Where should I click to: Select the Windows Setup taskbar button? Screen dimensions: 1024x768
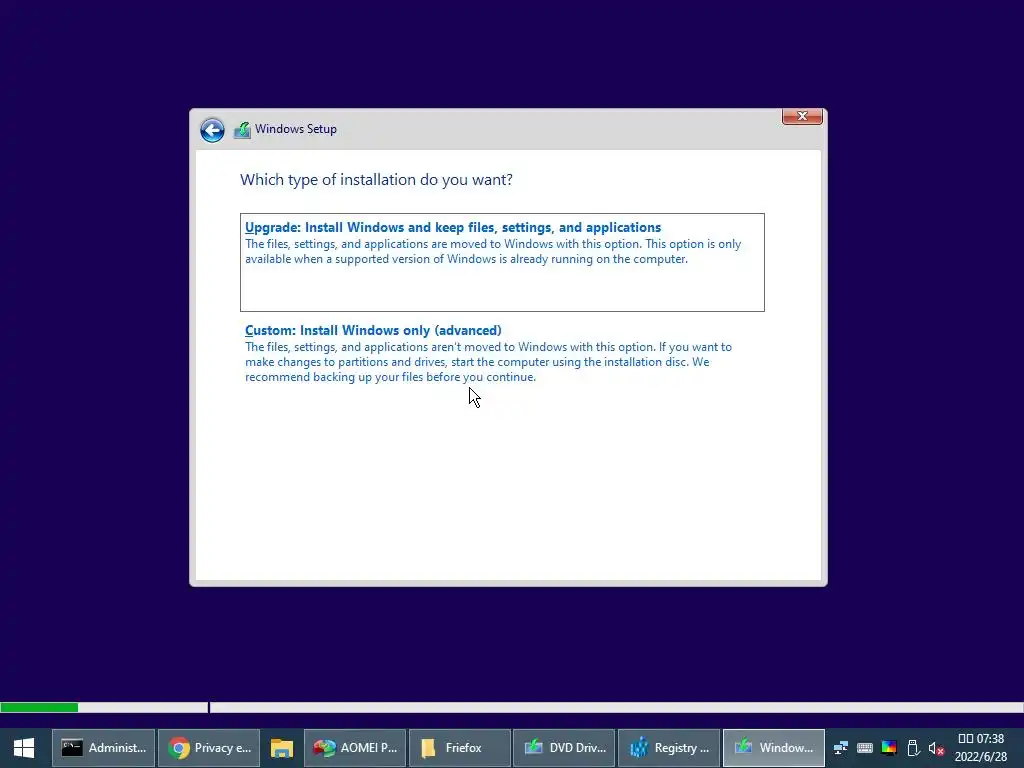[x=774, y=748]
